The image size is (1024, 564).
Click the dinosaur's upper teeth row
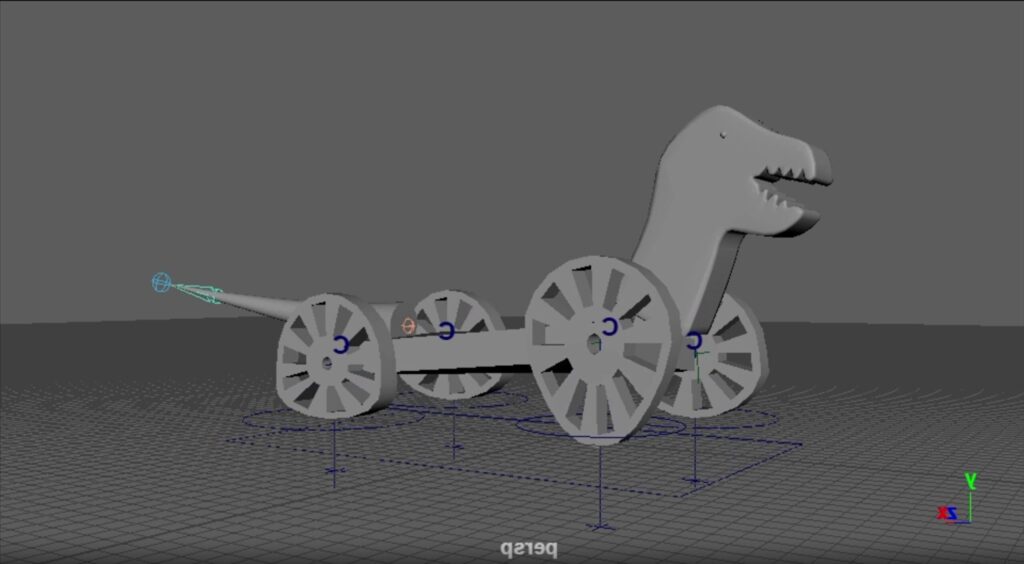[x=786, y=174]
